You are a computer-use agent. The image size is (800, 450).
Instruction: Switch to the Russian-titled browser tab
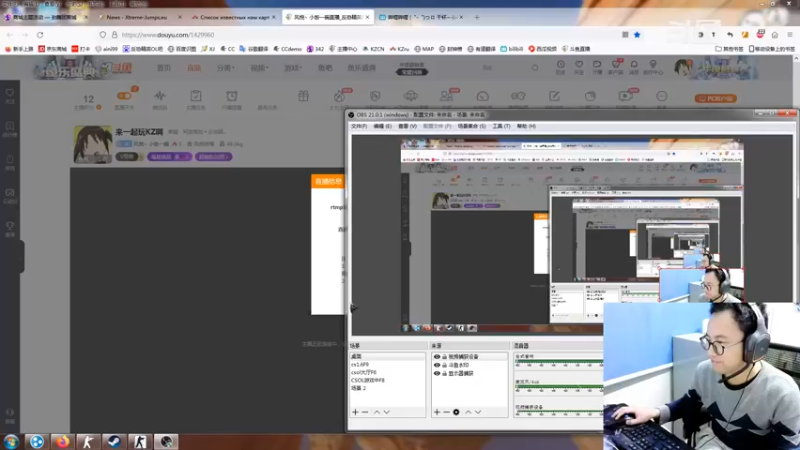234,17
